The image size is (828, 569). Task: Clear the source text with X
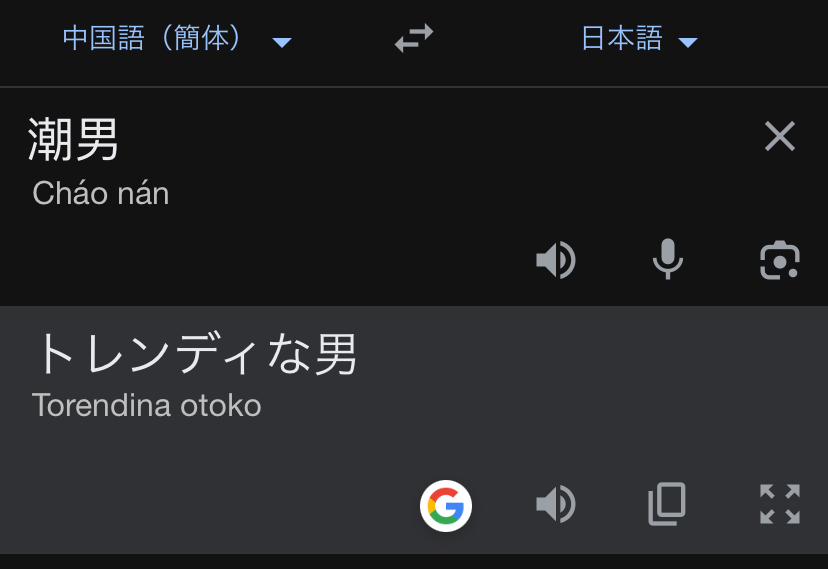click(779, 136)
